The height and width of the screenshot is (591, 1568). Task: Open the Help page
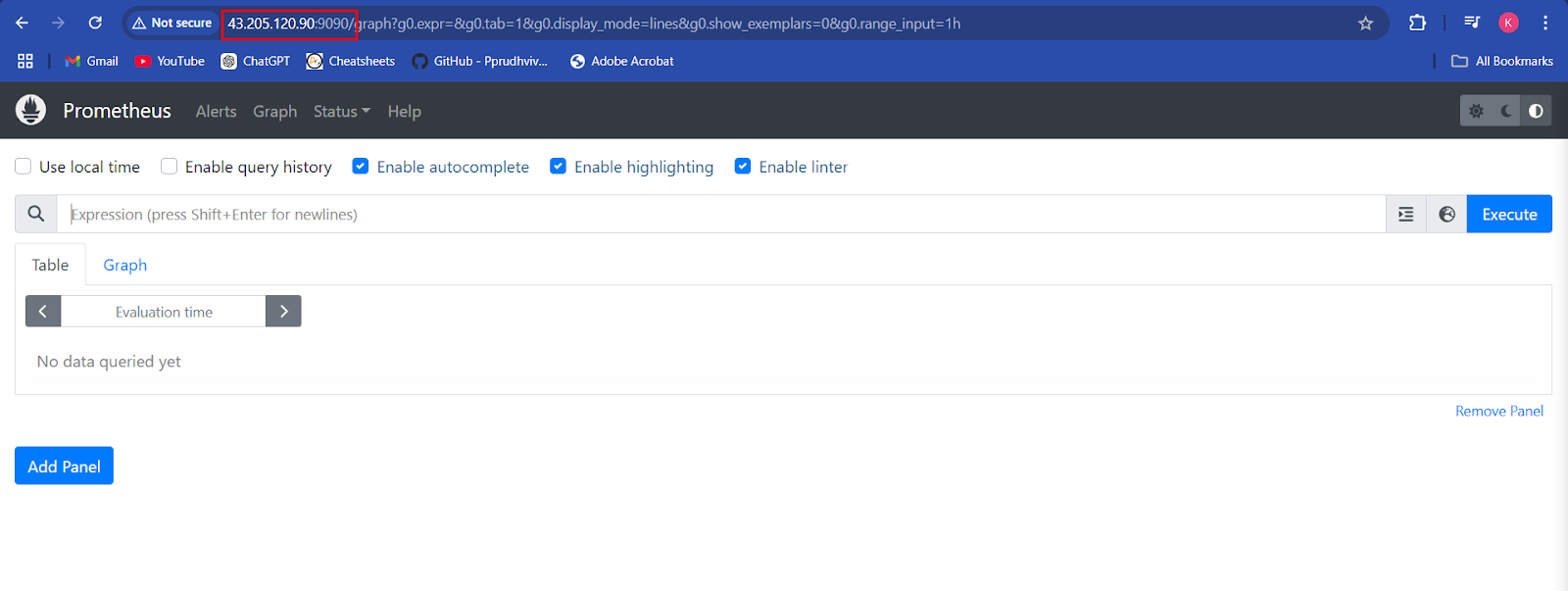point(404,111)
